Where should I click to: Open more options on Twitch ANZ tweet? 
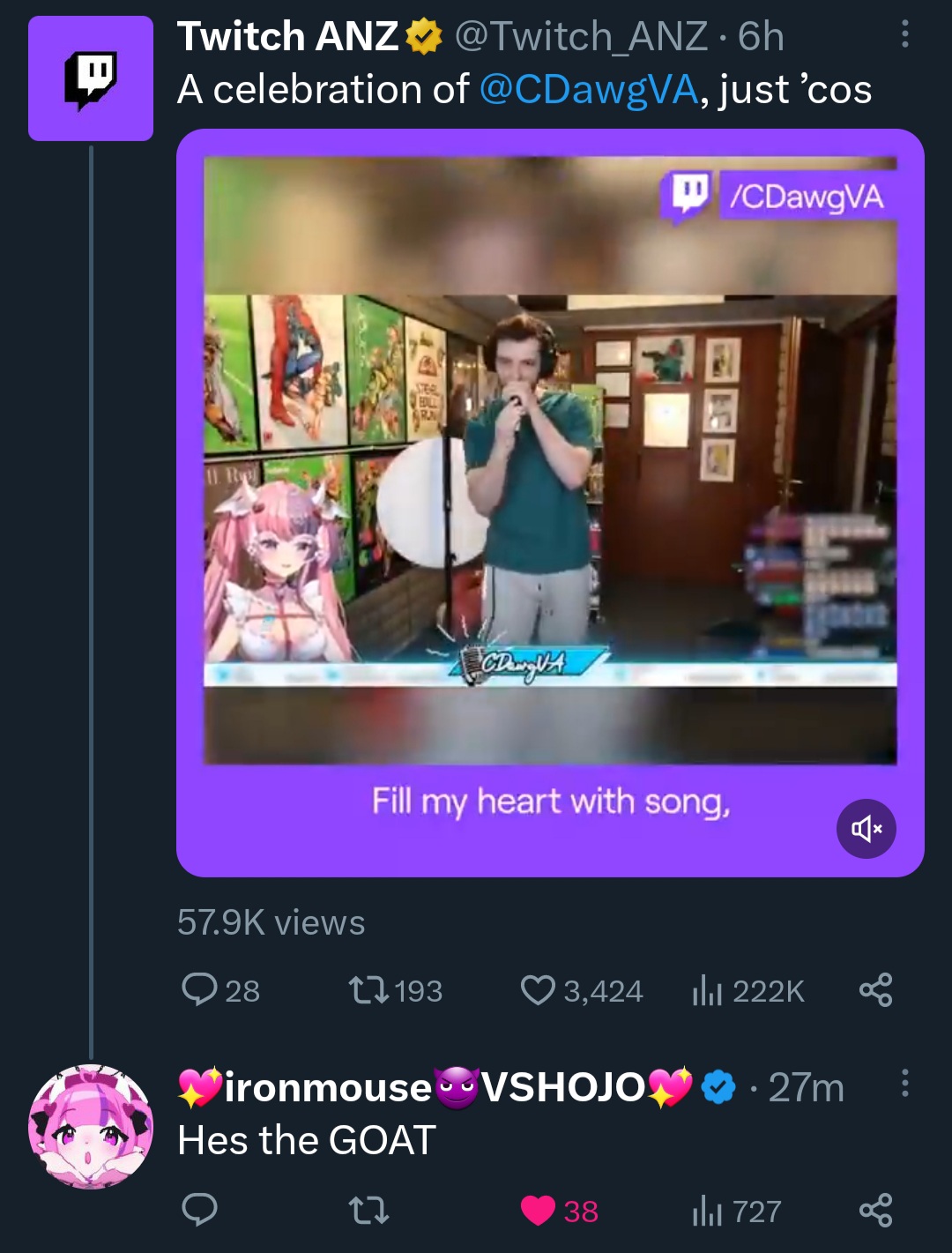click(904, 34)
